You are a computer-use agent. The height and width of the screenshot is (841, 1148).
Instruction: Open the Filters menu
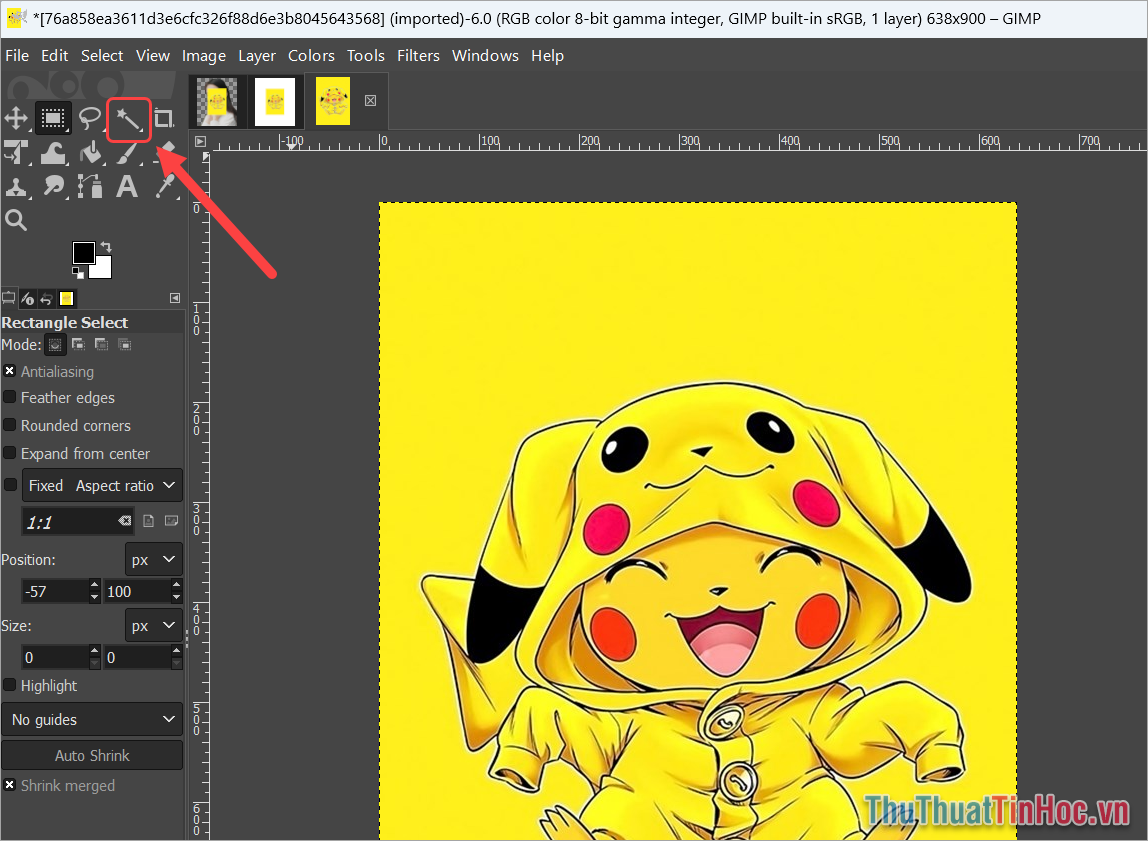coord(418,56)
